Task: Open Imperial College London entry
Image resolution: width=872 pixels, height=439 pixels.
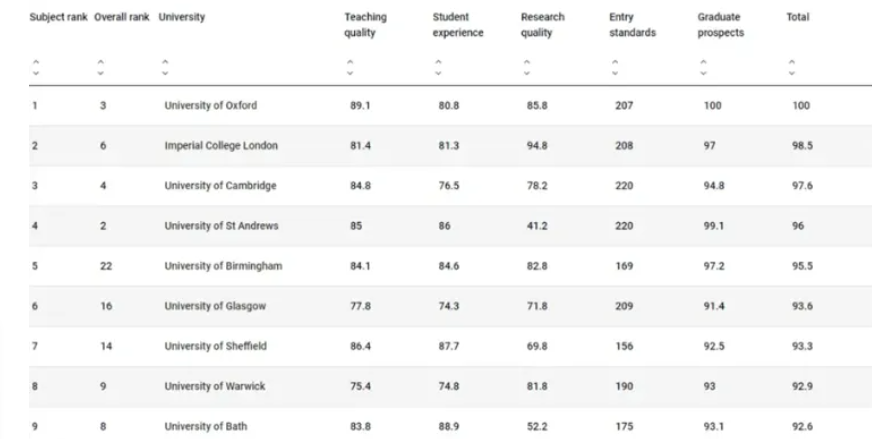Action: [x=221, y=146]
